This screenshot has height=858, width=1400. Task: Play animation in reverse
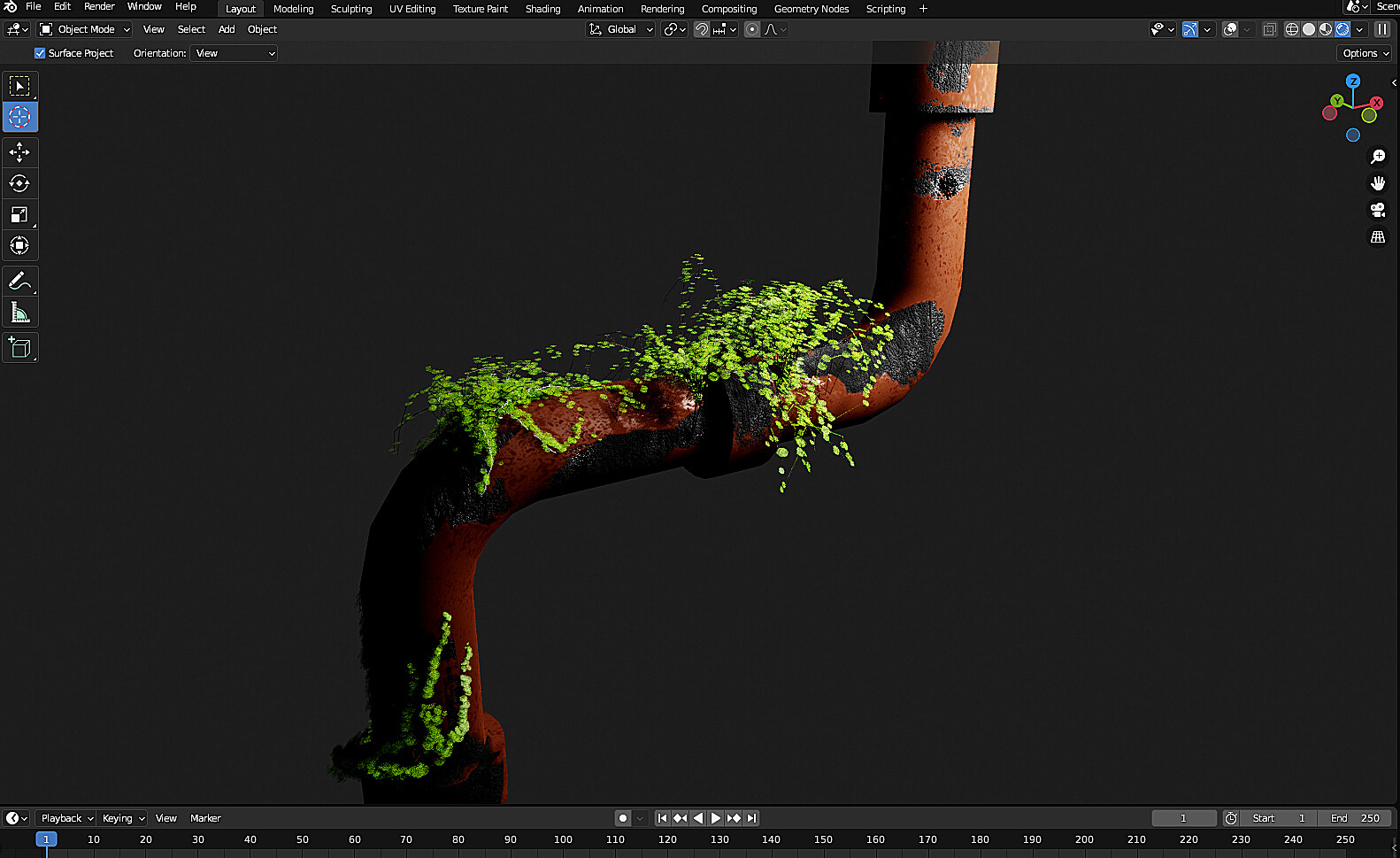pos(697,818)
